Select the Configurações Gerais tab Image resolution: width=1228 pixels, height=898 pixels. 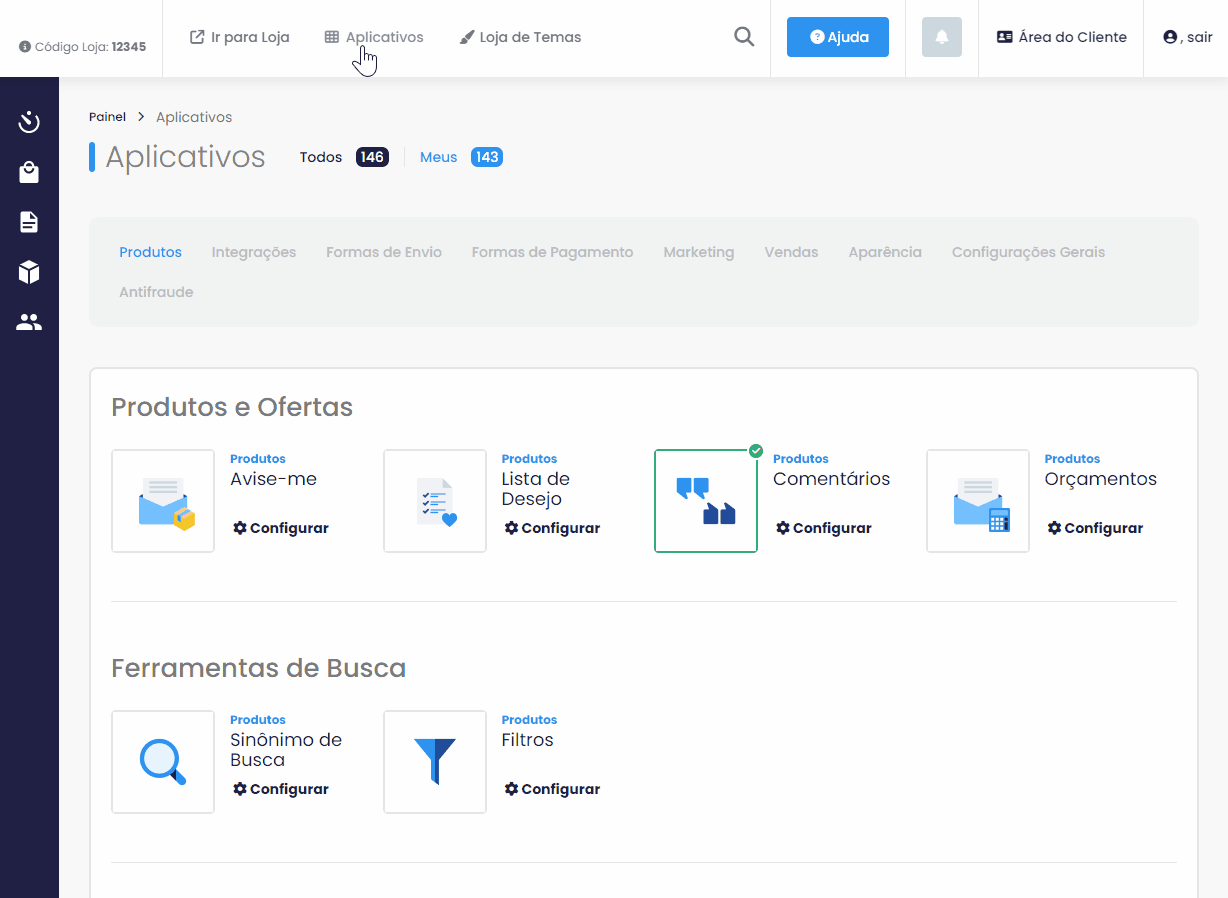(x=1028, y=252)
